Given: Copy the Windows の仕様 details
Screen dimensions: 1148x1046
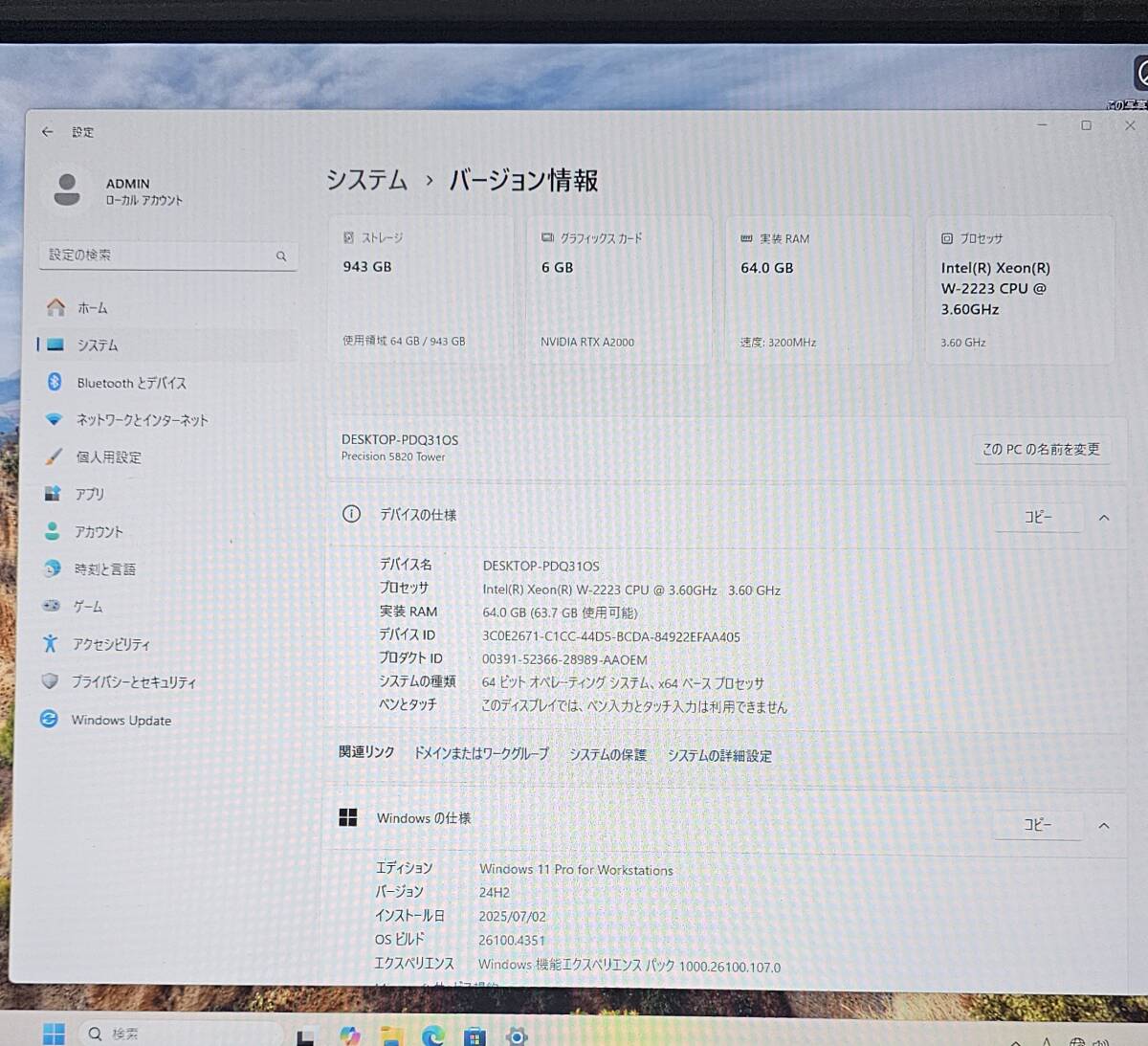Looking at the screenshot, I should 1038,824.
